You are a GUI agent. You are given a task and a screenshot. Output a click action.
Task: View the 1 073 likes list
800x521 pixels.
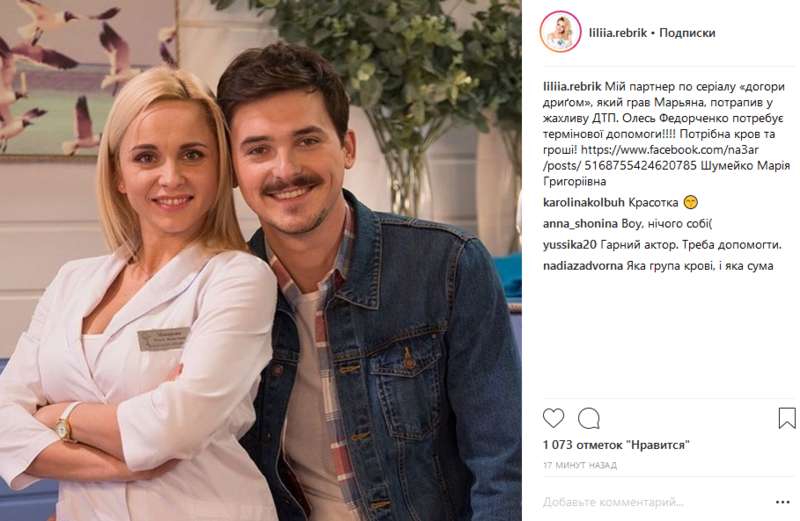coord(616,445)
